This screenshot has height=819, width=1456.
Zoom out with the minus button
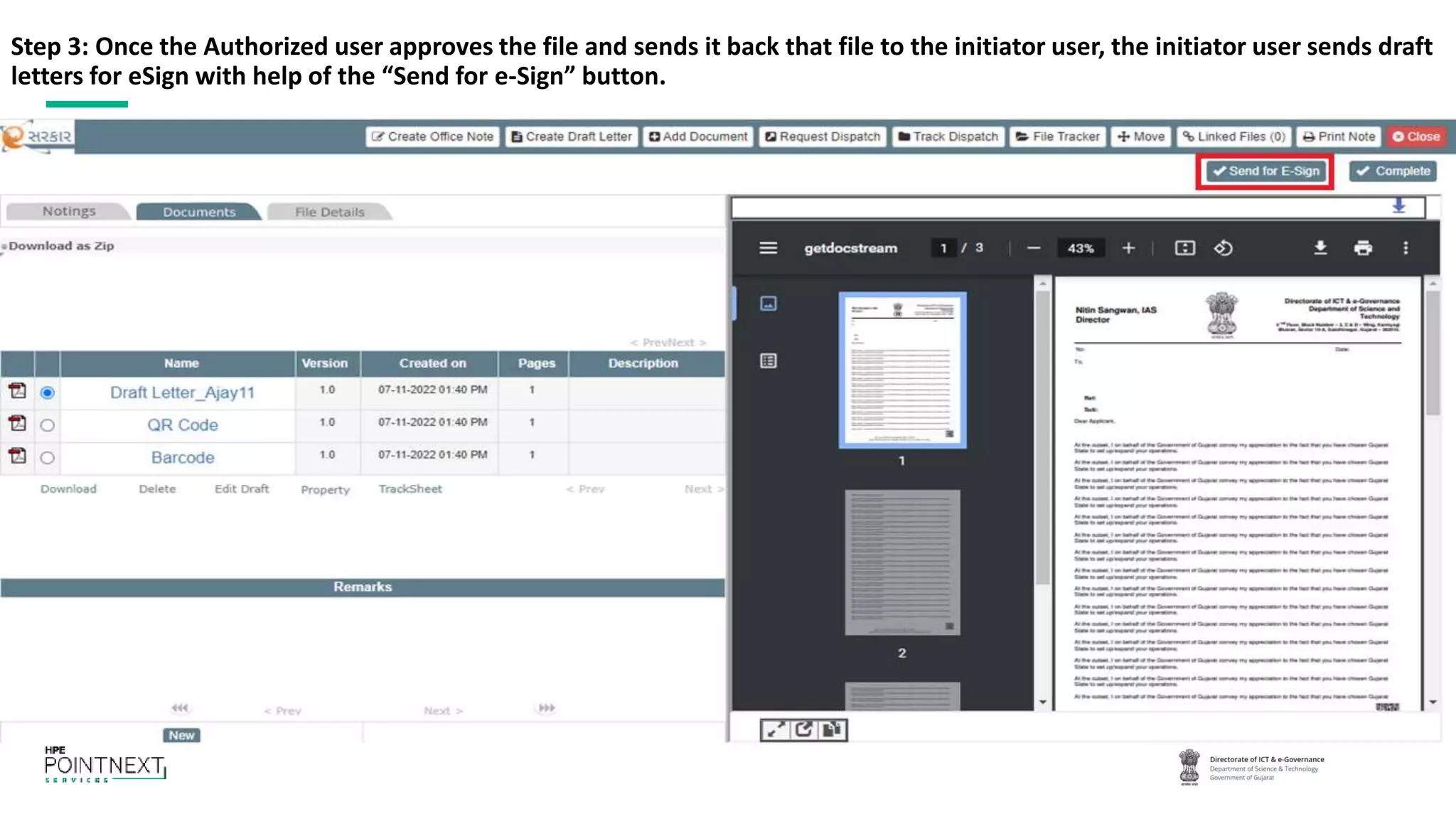[x=1034, y=248]
